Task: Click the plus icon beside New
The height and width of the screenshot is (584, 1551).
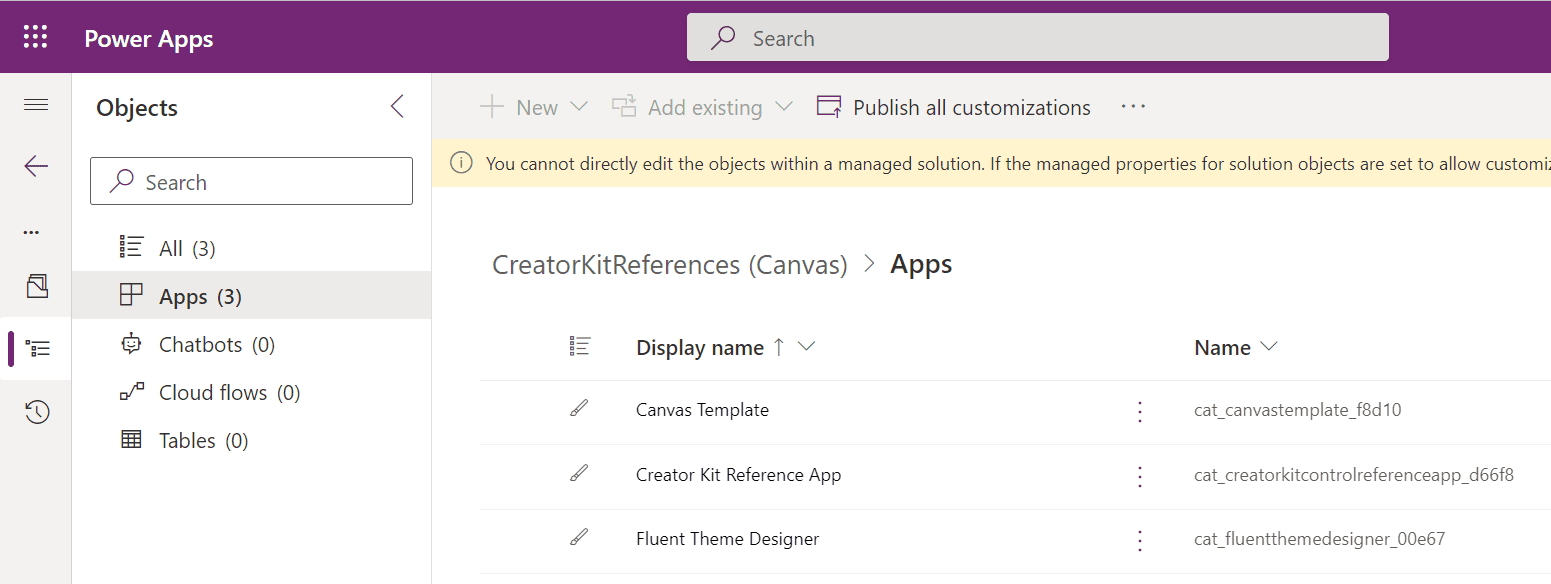Action: 491,107
